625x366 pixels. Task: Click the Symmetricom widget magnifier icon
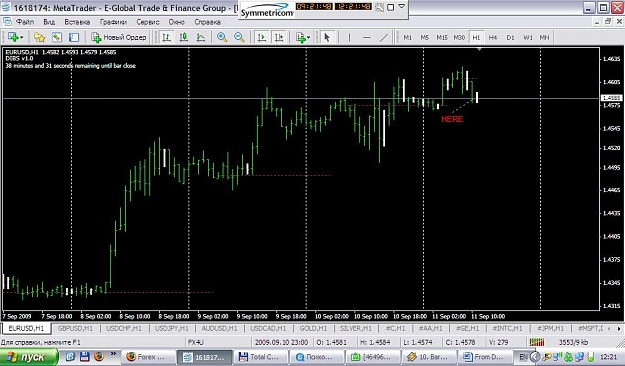click(x=379, y=7)
